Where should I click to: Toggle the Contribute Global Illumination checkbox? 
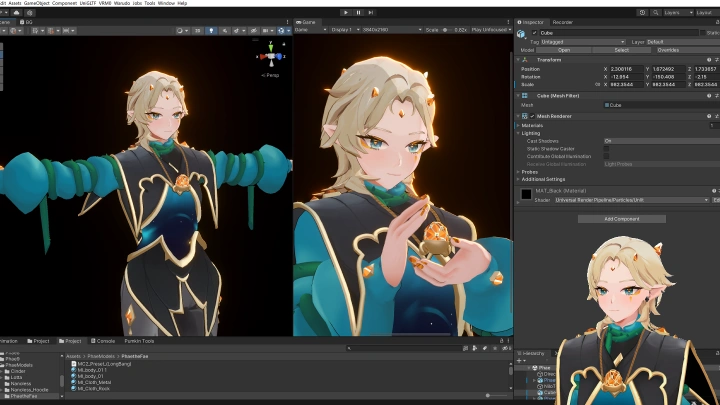[x=606, y=156]
